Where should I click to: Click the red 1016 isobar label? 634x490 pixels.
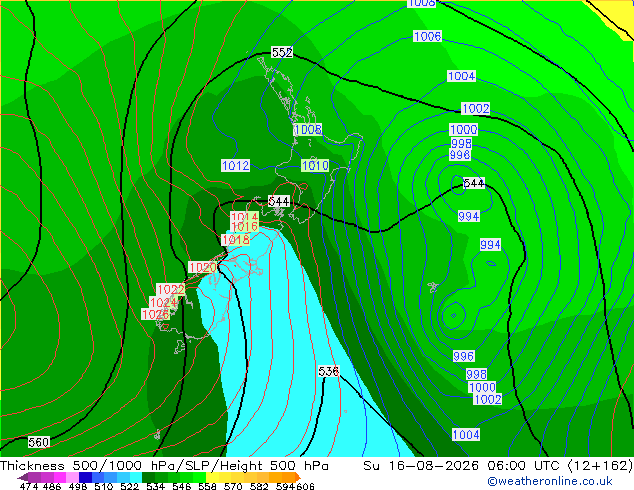coord(244,226)
